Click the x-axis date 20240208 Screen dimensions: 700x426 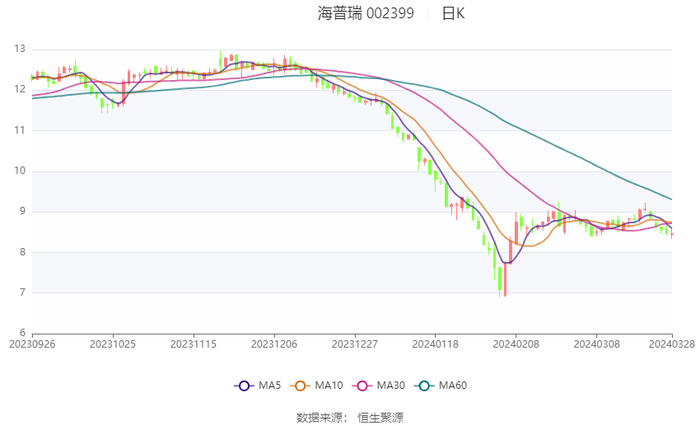point(516,344)
